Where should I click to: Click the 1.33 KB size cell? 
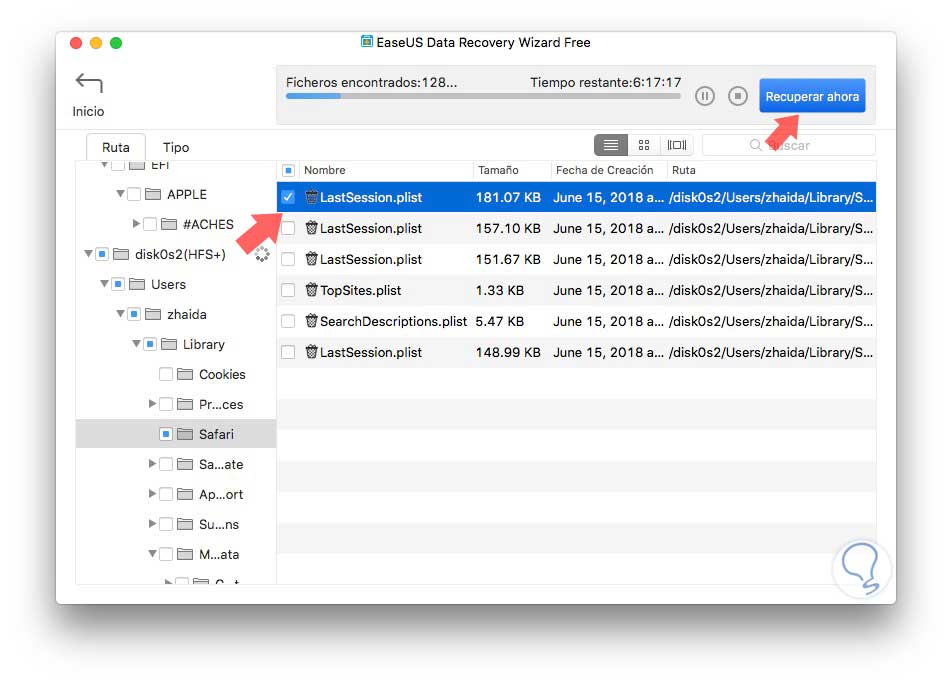[x=500, y=290]
